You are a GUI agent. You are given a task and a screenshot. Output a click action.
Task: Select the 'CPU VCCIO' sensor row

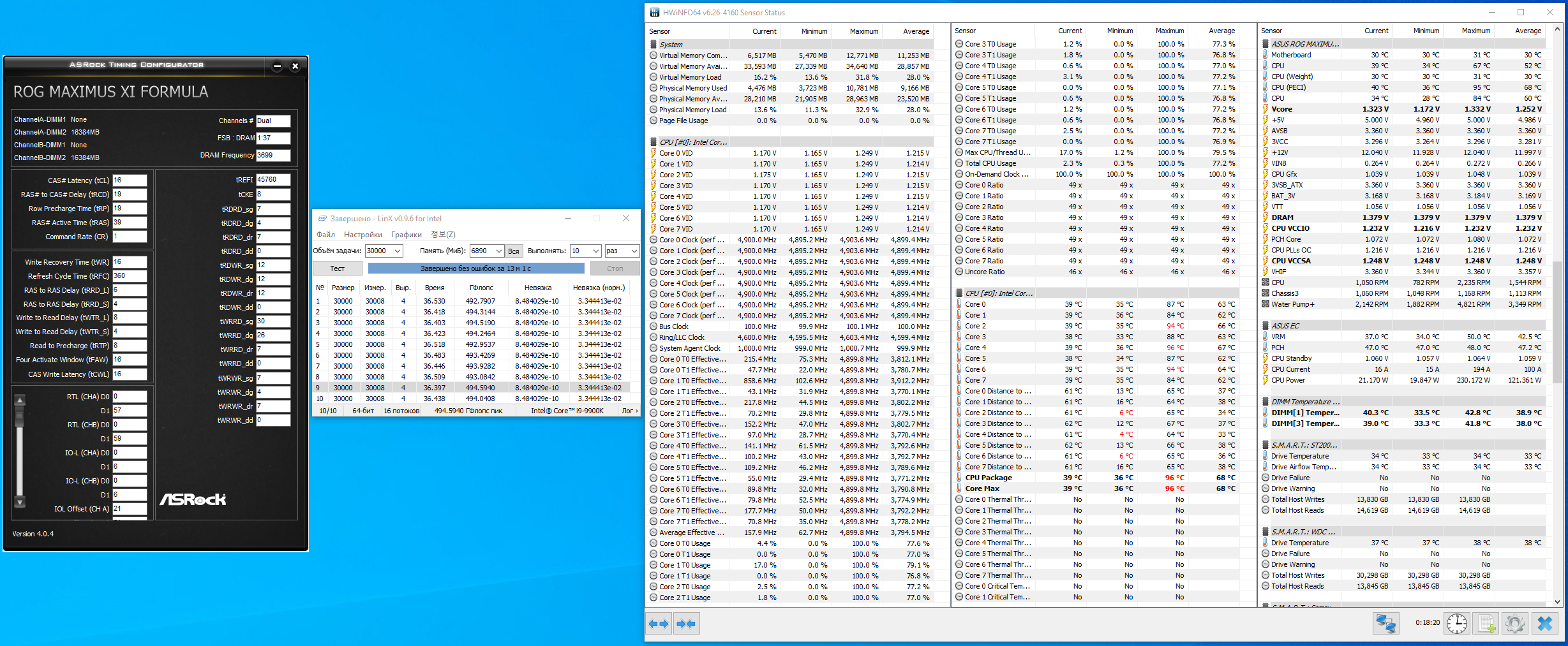coord(1405,228)
